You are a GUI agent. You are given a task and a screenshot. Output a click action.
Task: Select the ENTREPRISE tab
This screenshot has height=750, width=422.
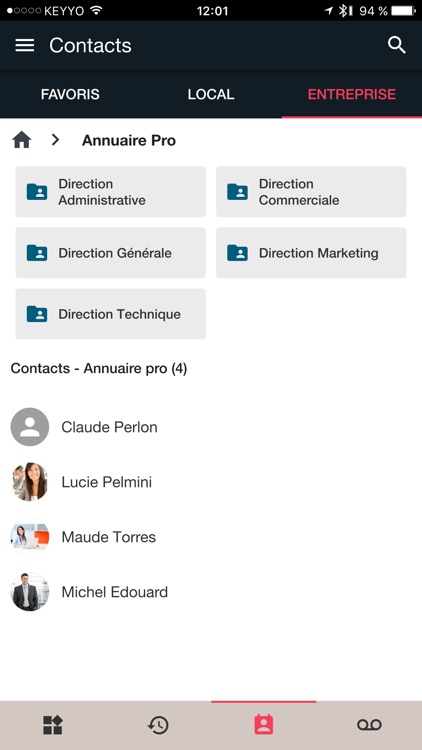tap(352, 94)
